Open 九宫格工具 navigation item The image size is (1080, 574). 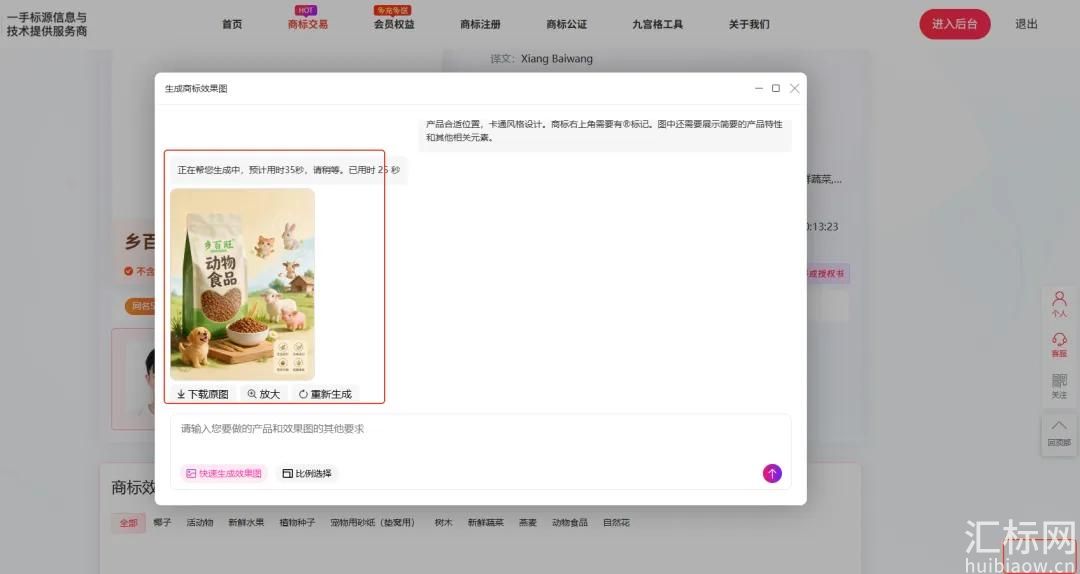(x=657, y=24)
